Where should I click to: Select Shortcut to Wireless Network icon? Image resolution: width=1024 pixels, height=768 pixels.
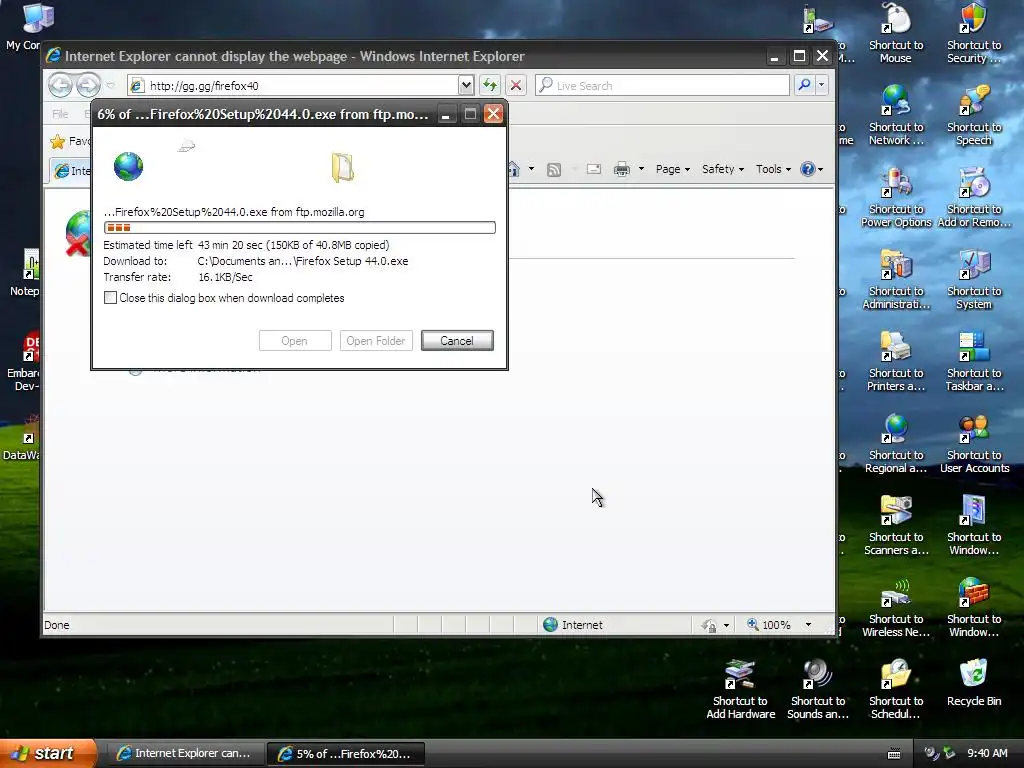896,607
